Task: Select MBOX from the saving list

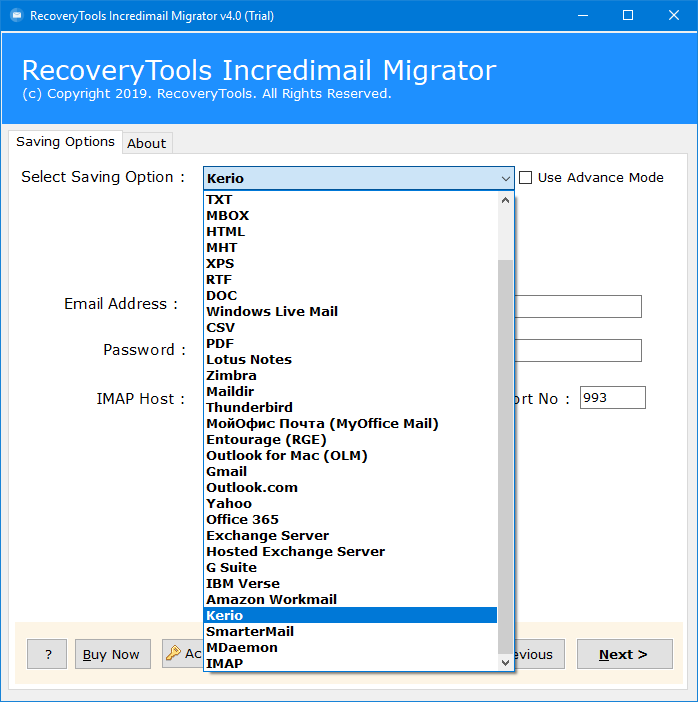Action: point(351,216)
